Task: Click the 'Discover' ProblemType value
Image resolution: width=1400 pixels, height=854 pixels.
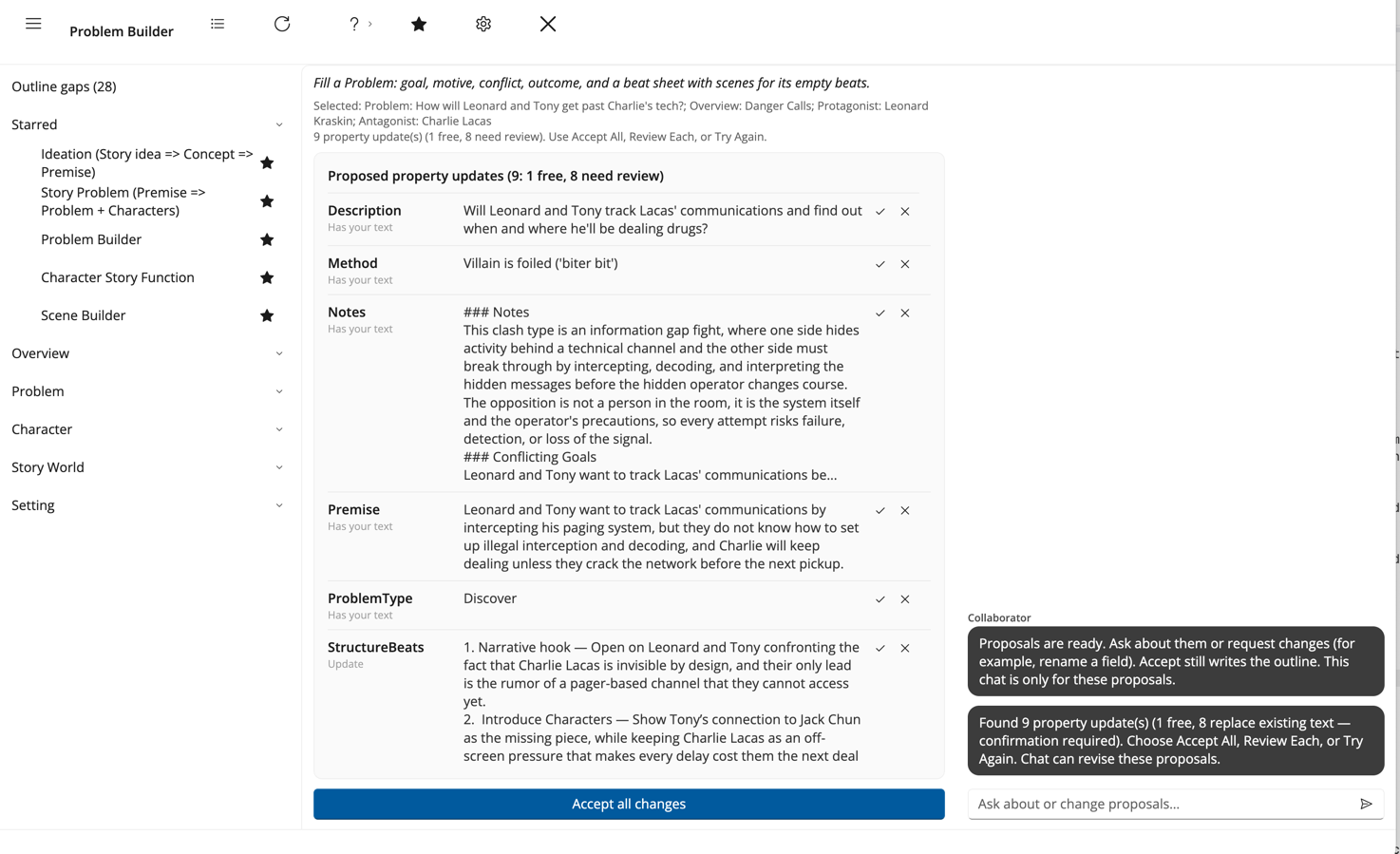Action: click(490, 598)
